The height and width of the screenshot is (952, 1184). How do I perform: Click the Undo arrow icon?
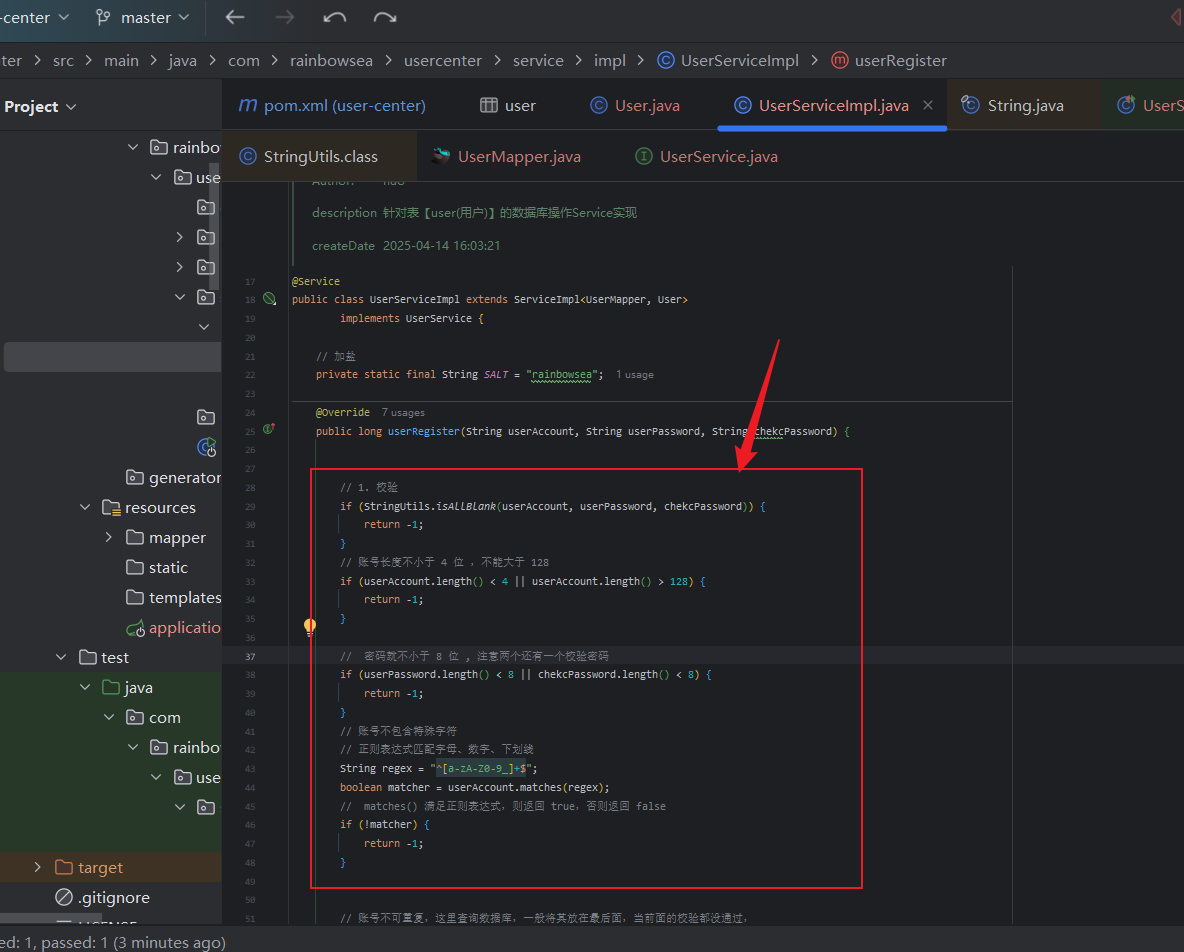(x=335, y=17)
